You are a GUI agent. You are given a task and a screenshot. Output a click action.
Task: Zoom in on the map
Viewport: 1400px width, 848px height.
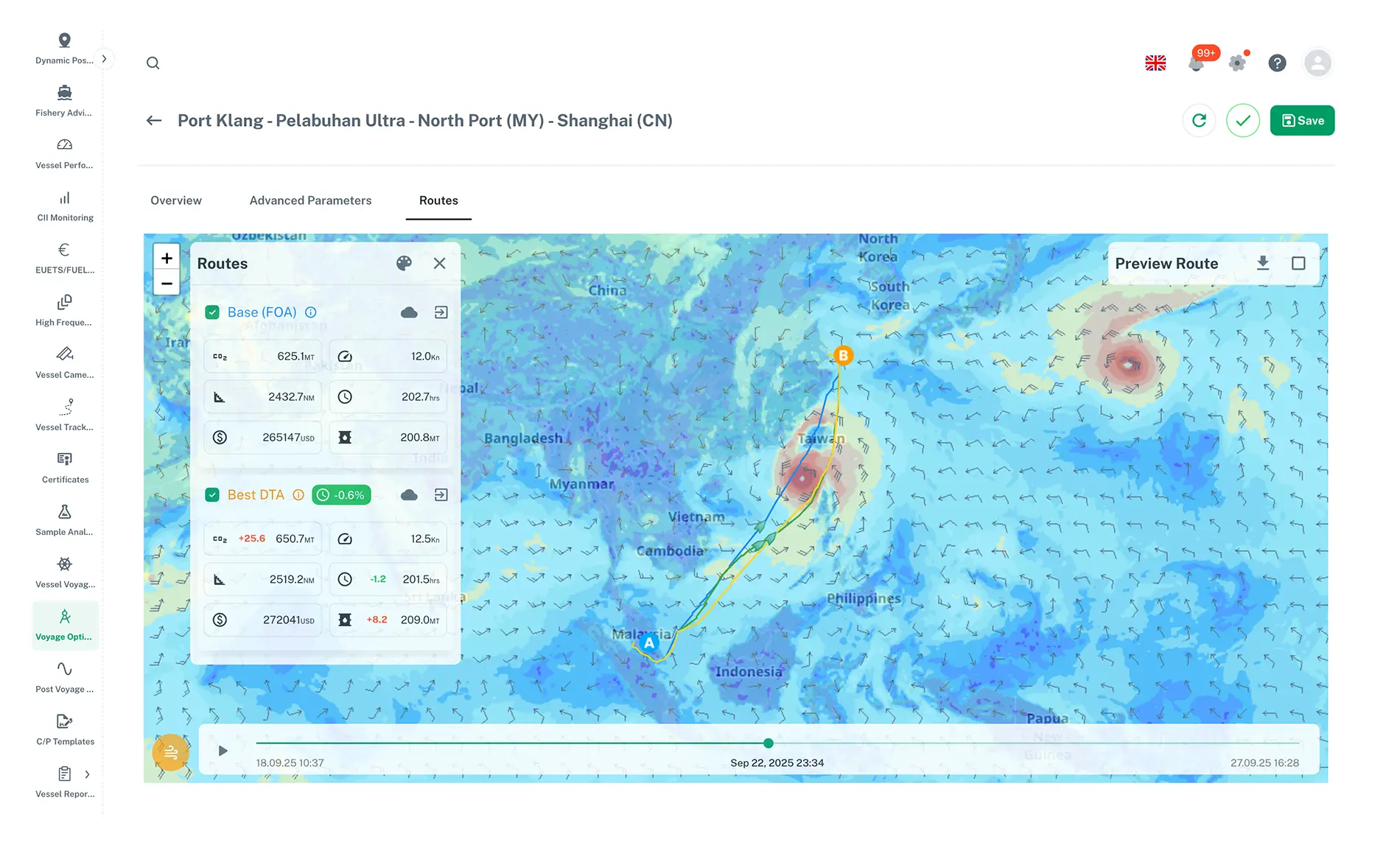click(167, 258)
